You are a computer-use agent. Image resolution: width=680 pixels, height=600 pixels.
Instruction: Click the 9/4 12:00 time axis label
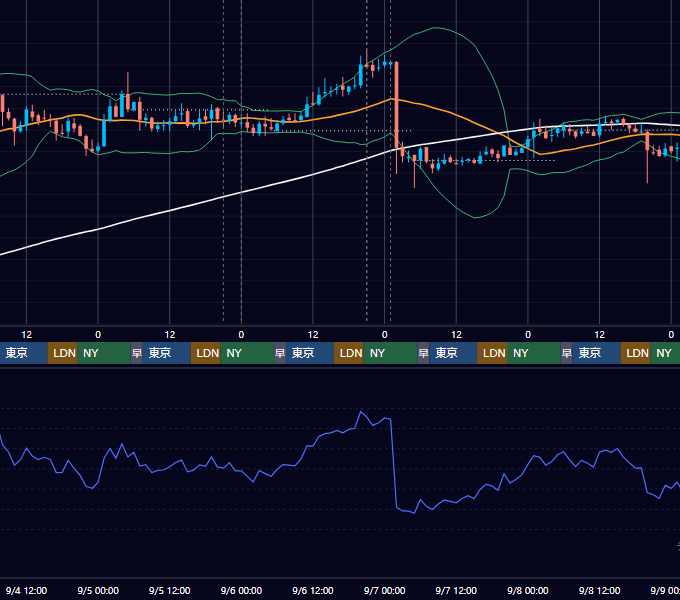pyautogui.click(x=26, y=590)
